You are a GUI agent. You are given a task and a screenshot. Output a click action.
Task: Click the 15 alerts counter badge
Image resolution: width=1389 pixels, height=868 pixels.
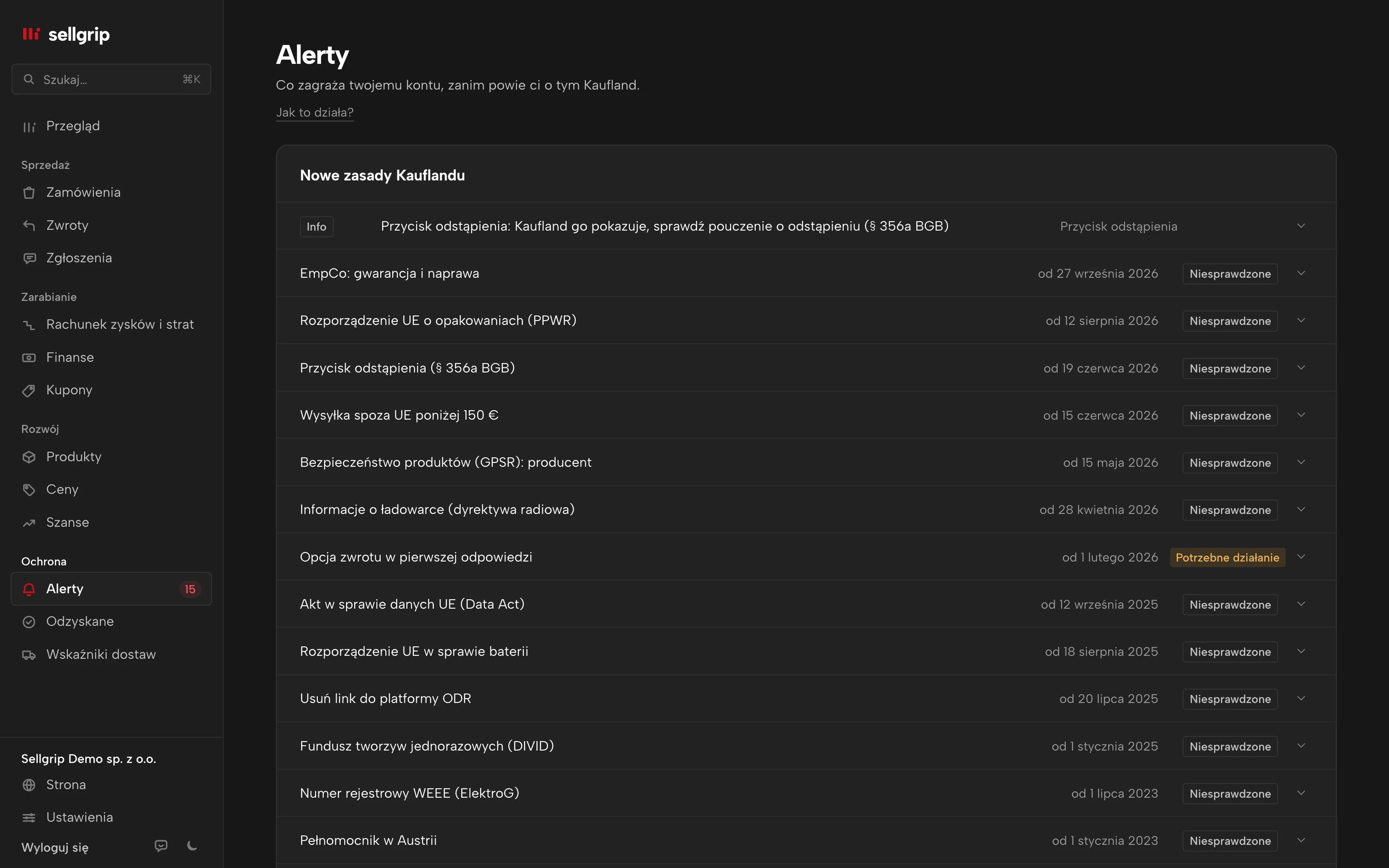pos(190,589)
